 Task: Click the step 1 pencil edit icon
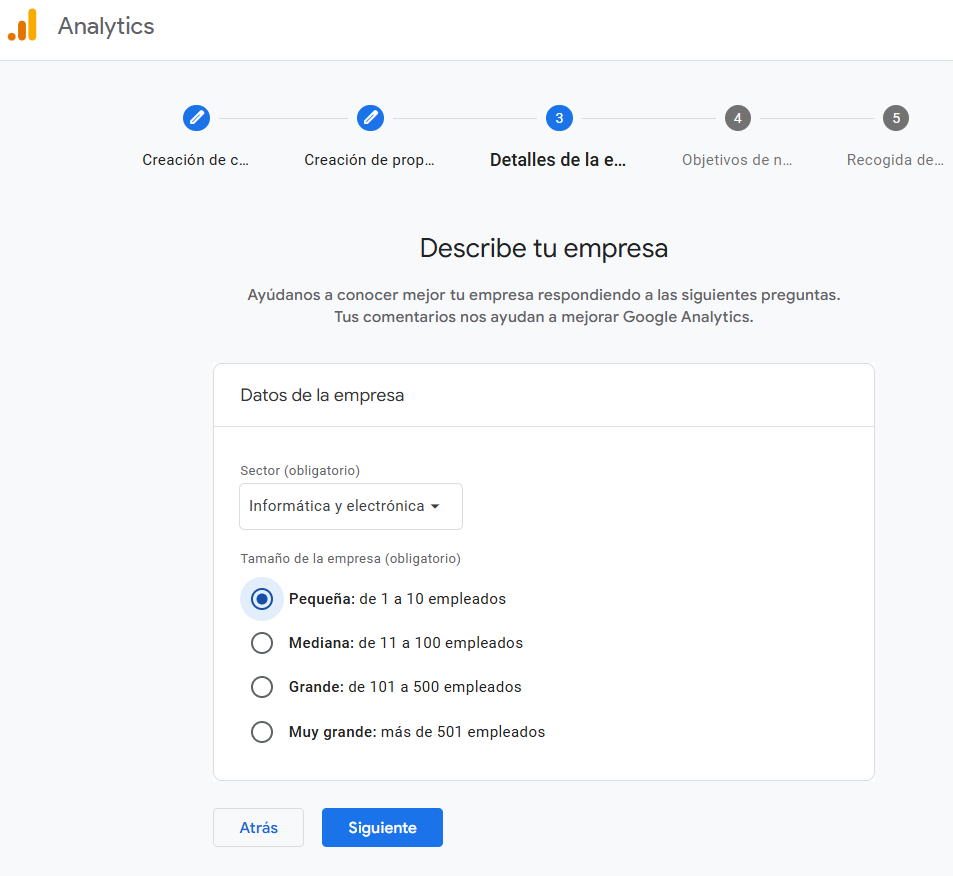(196, 118)
